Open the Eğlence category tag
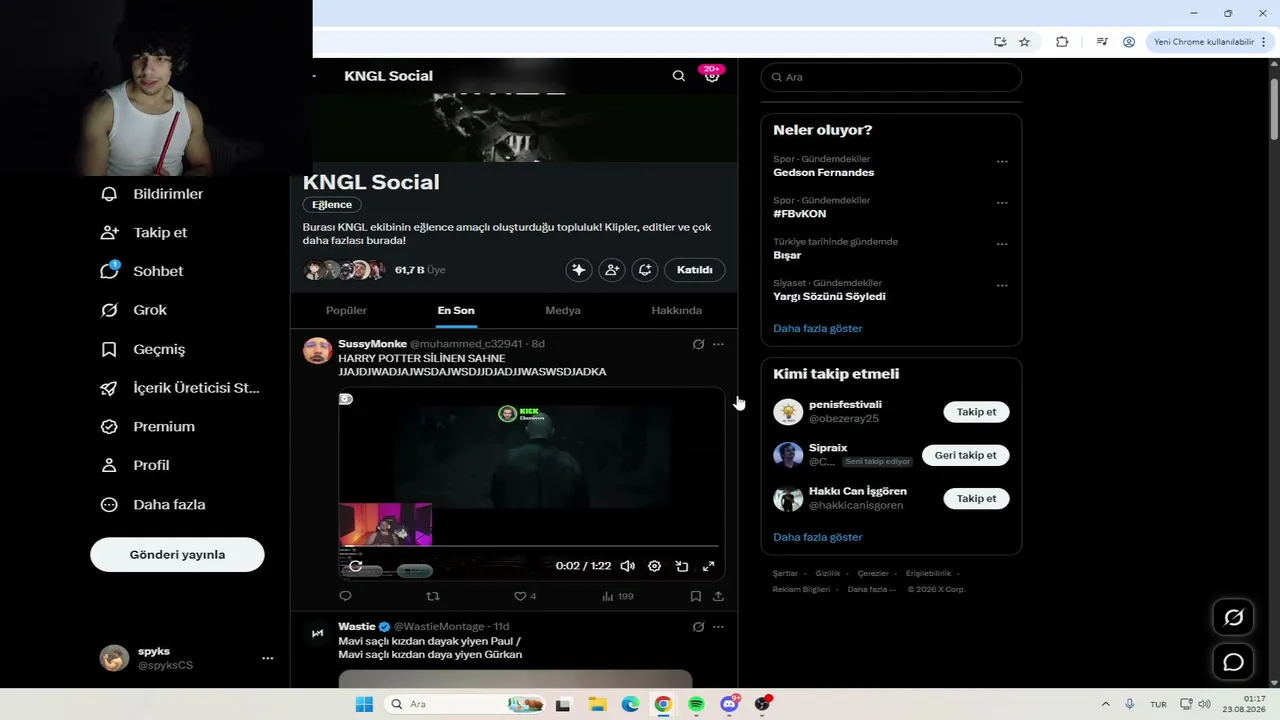Viewport: 1280px width, 720px height. (x=332, y=205)
